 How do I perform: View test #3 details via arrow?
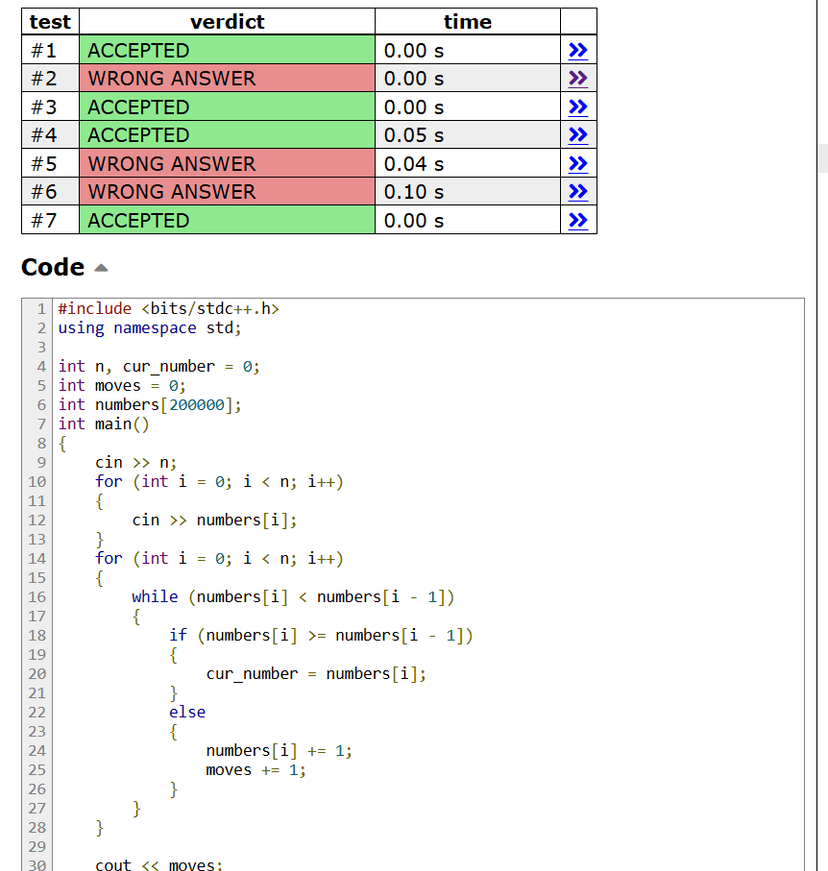[577, 107]
